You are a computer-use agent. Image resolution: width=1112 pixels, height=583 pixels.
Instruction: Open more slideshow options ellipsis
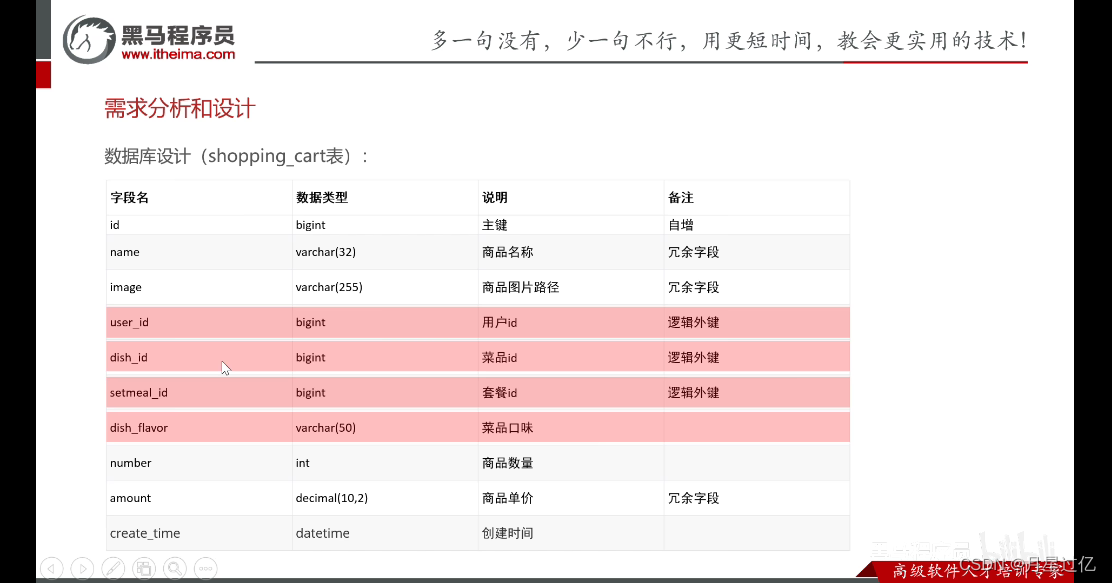click(x=206, y=568)
